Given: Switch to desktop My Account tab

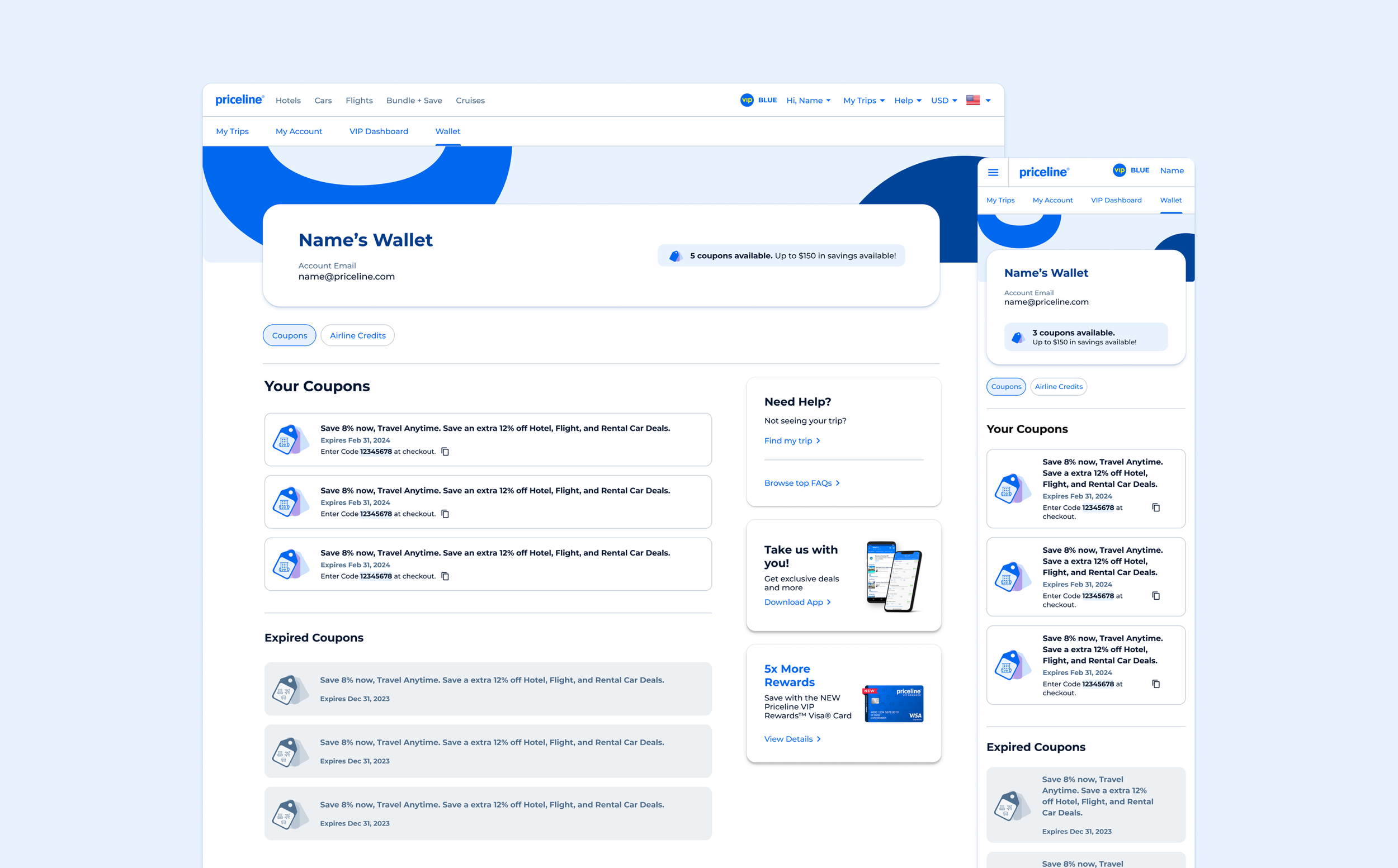Looking at the screenshot, I should pos(299,131).
